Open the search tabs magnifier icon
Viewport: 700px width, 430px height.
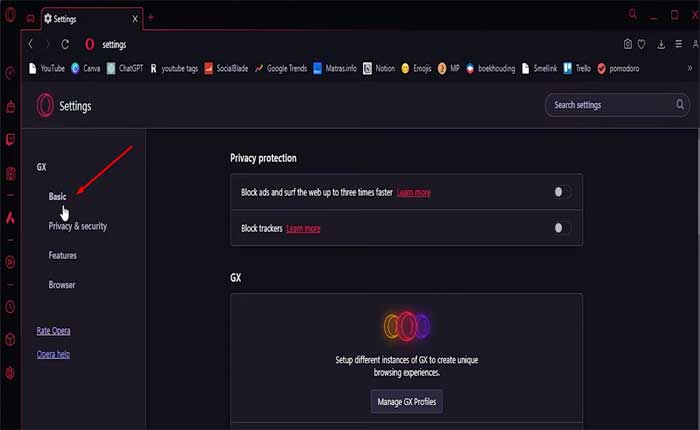coord(633,14)
